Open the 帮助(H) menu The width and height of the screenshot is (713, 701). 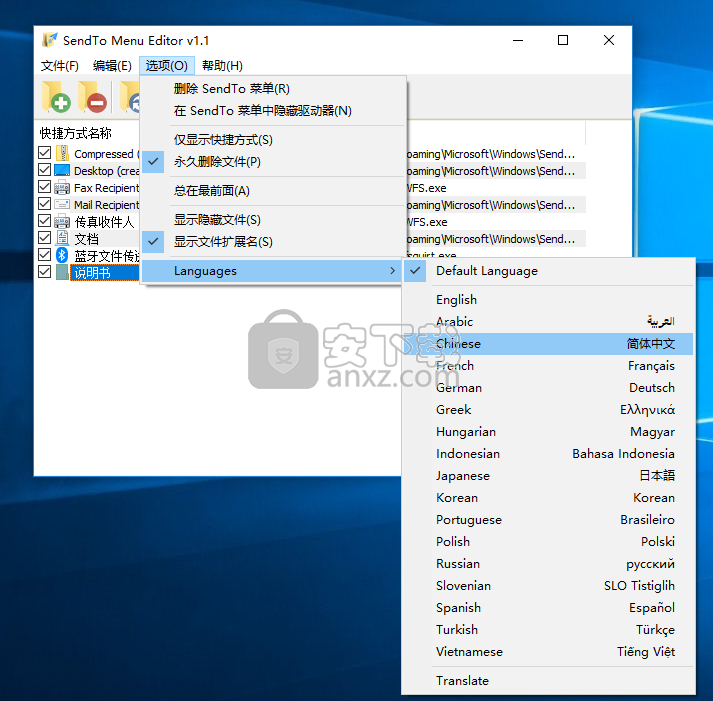pos(222,65)
